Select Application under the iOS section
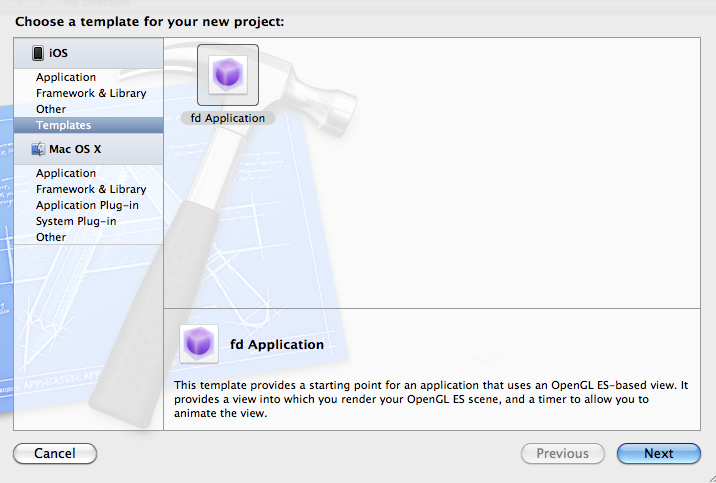Image resolution: width=716 pixels, height=483 pixels. [66, 77]
